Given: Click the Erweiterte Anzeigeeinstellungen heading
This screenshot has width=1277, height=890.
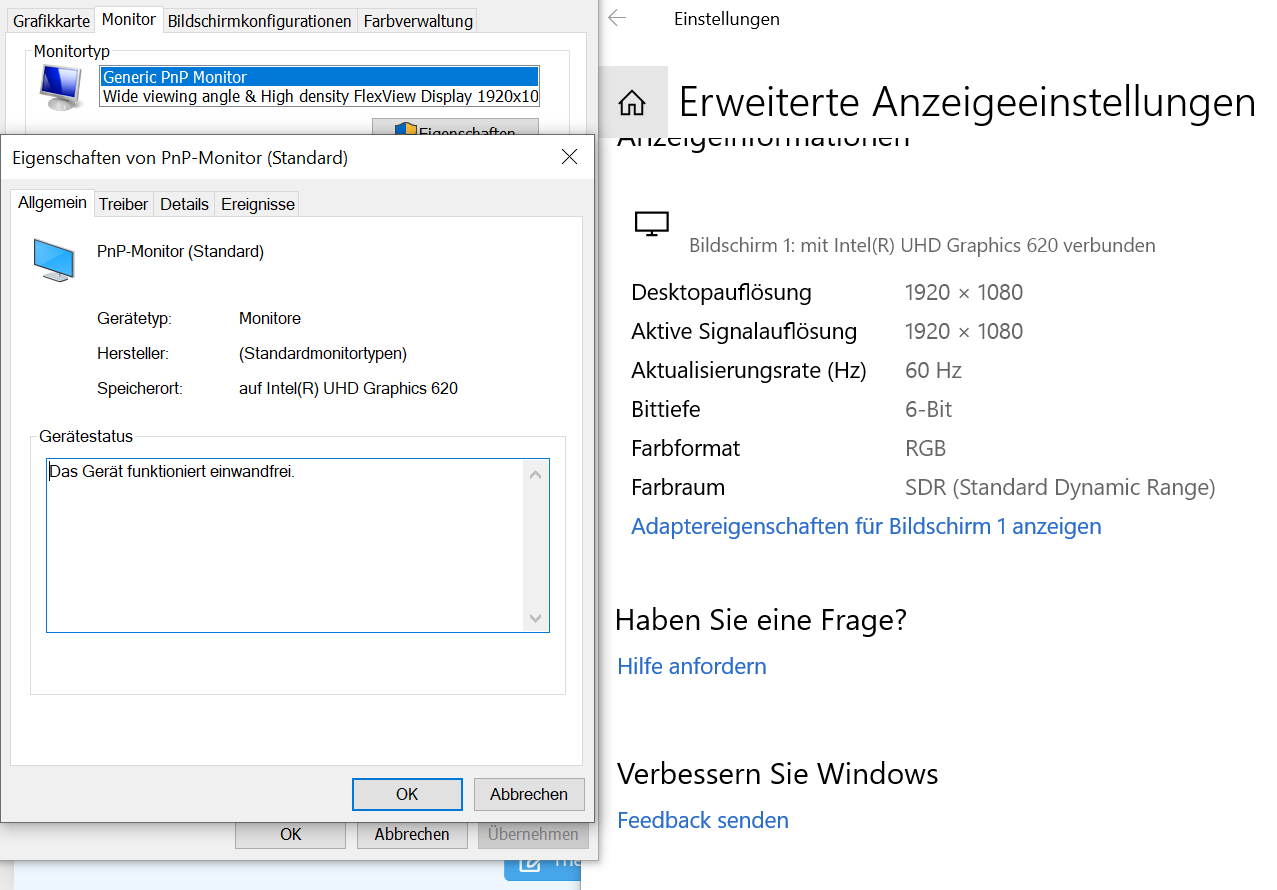Looking at the screenshot, I should coord(967,102).
